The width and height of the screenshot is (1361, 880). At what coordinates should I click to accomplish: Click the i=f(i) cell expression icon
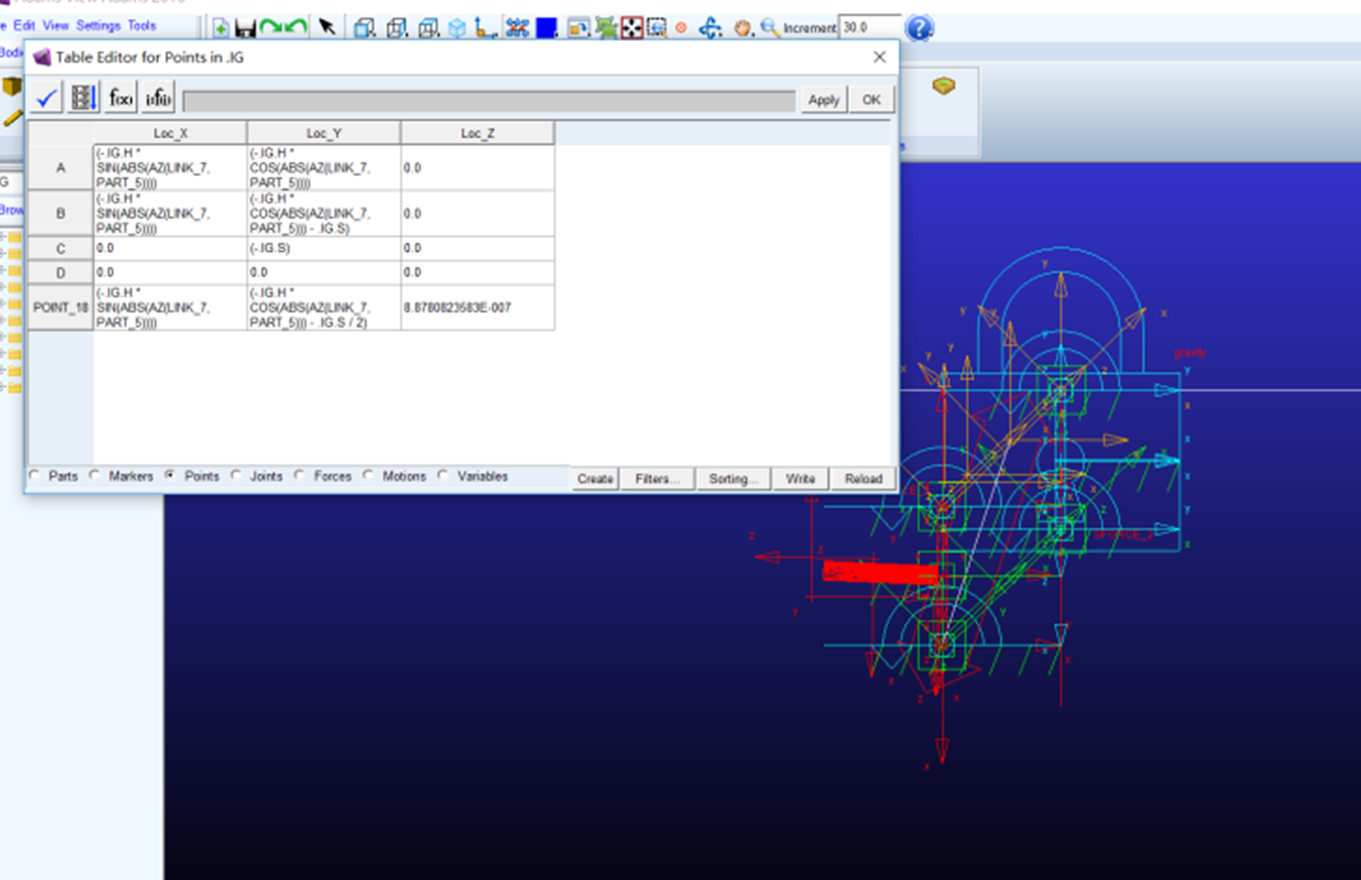pyautogui.click(x=158, y=98)
